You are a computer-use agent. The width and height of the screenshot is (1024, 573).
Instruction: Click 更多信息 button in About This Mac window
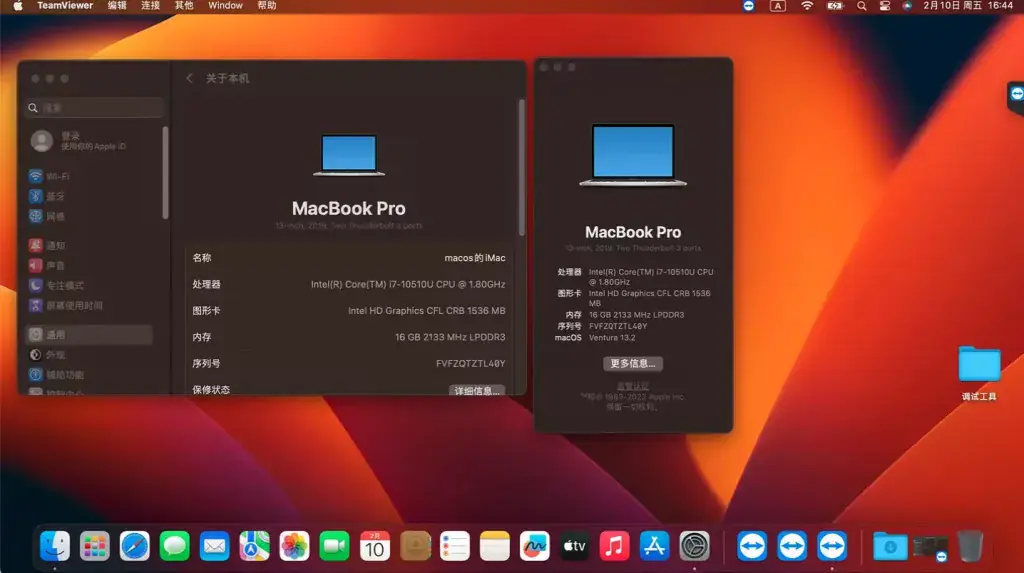[x=632, y=363]
